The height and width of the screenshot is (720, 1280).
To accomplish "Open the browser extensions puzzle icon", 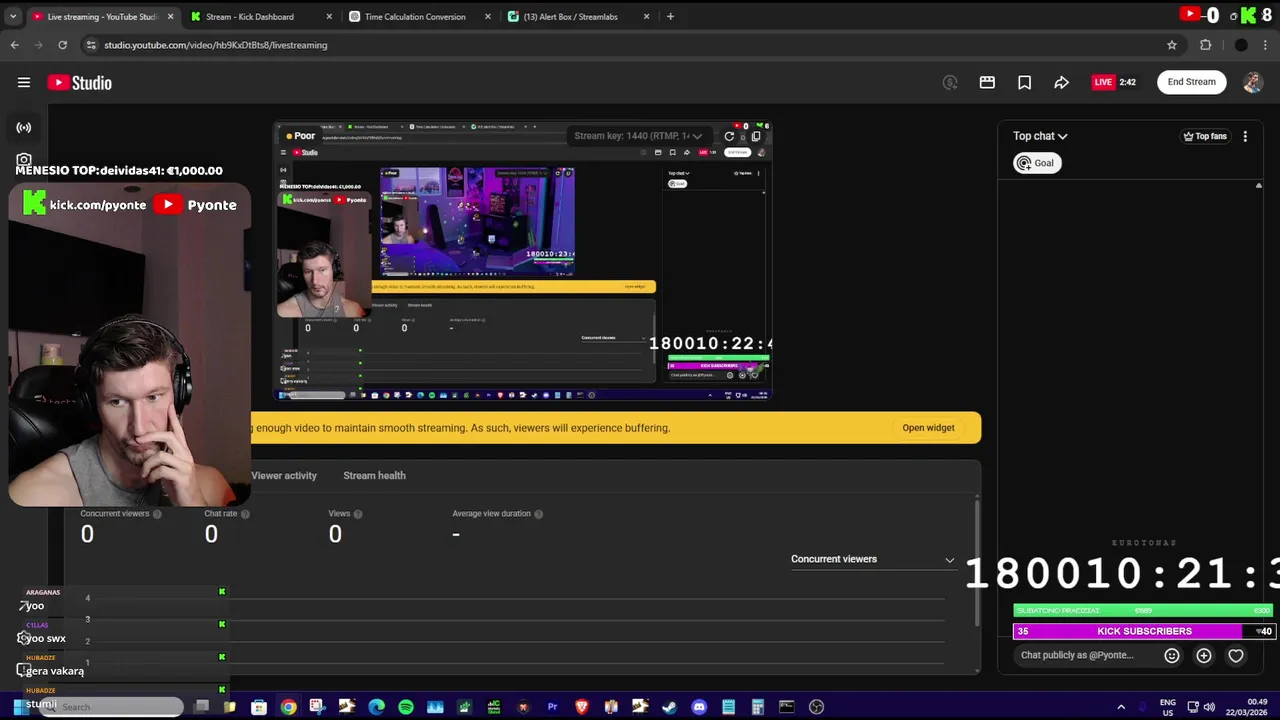I will [x=1206, y=45].
